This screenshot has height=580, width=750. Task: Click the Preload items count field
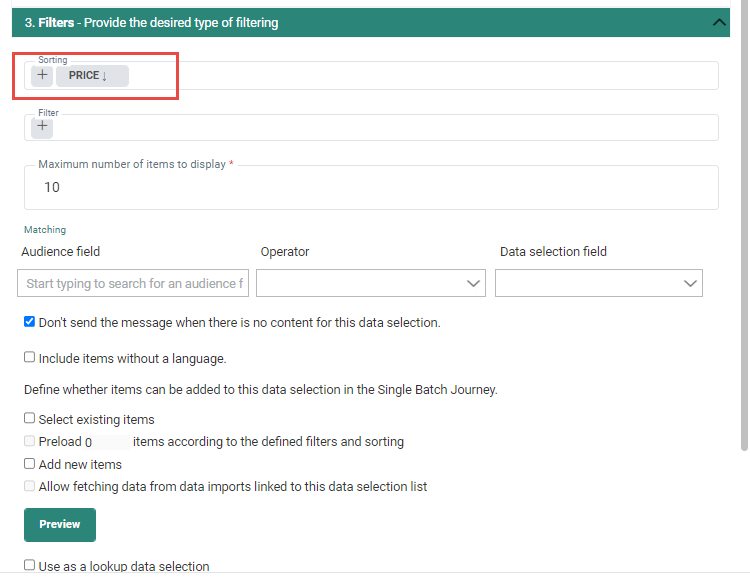click(108, 441)
